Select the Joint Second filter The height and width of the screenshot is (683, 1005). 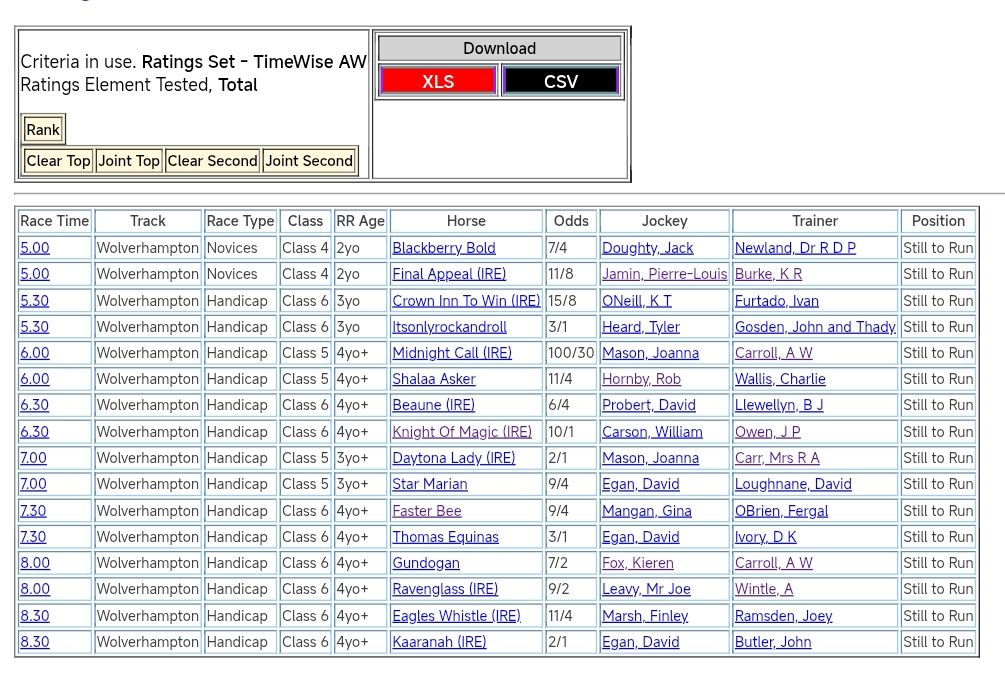click(x=309, y=161)
